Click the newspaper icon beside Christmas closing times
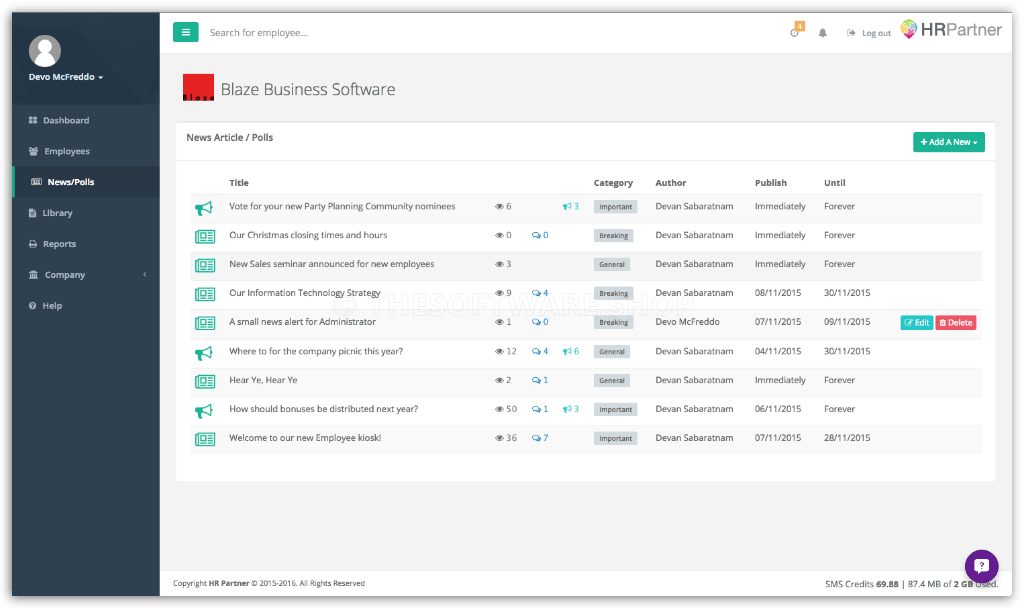 pos(204,236)
